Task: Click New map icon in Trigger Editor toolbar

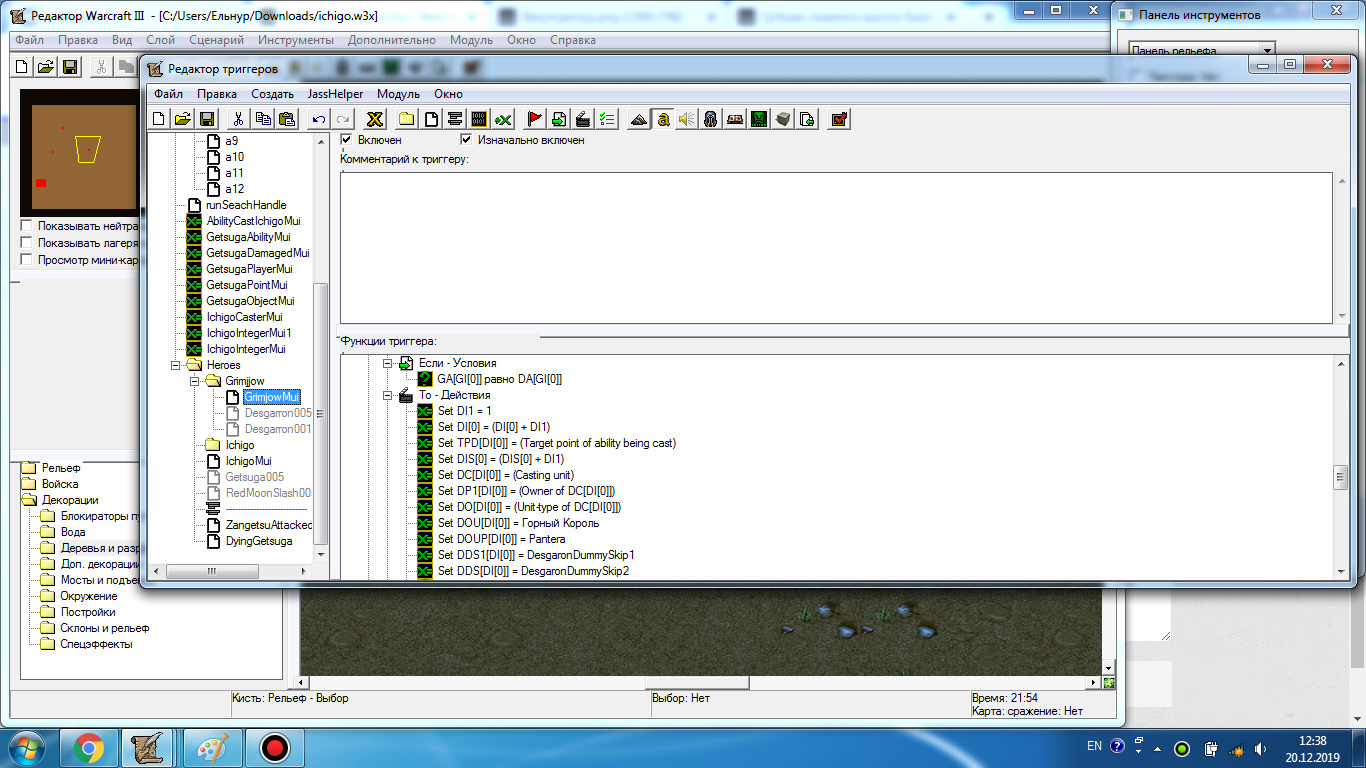Action: coord(158,119)
